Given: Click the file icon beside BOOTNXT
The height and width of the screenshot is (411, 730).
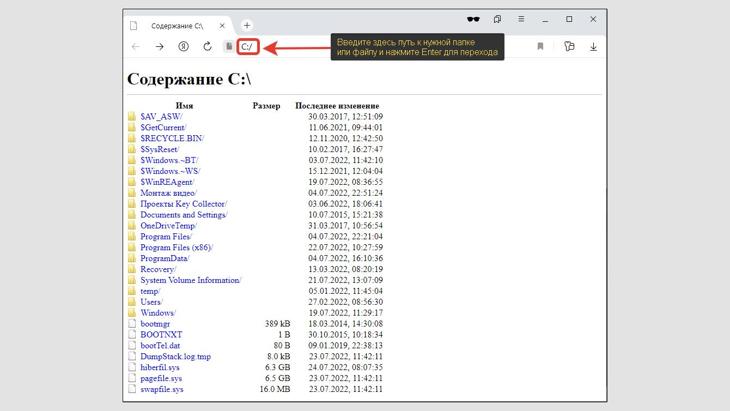Looking at the screenshot, I should click(x=132, y=334).
